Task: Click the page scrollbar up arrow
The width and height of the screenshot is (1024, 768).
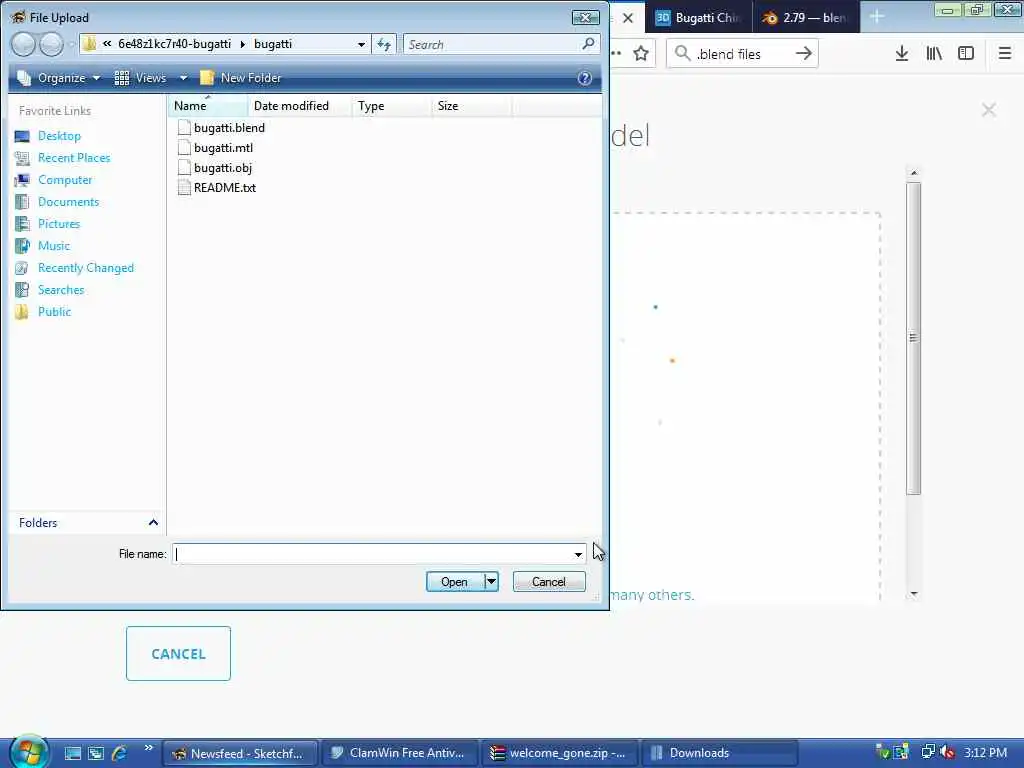Action: [914, 172]
